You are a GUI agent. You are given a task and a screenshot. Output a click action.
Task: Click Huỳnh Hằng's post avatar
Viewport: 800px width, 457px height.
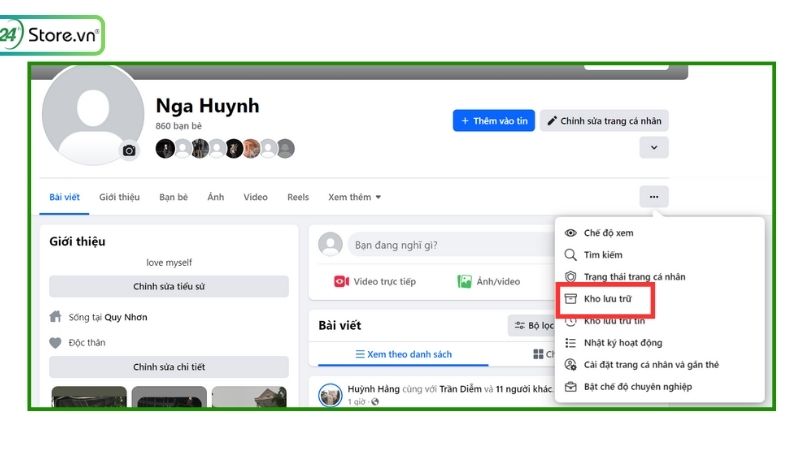(330, 395)
